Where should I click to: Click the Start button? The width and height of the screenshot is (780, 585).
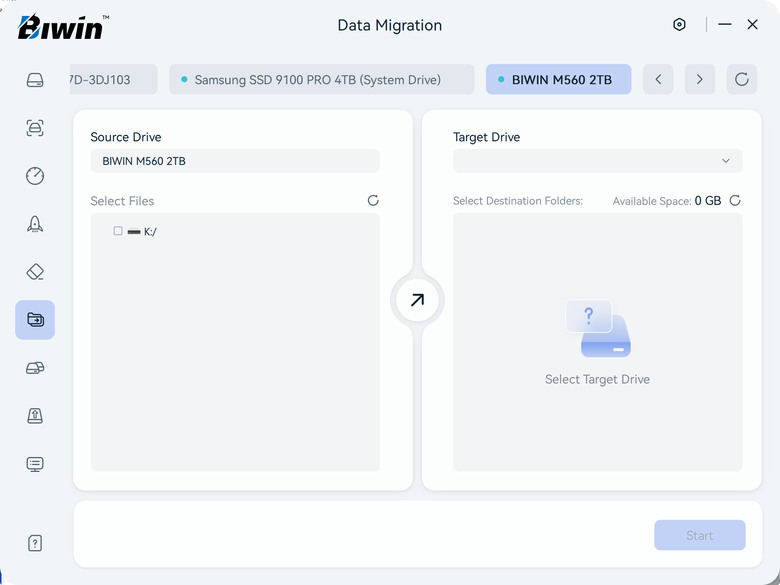tap(699, 535)
